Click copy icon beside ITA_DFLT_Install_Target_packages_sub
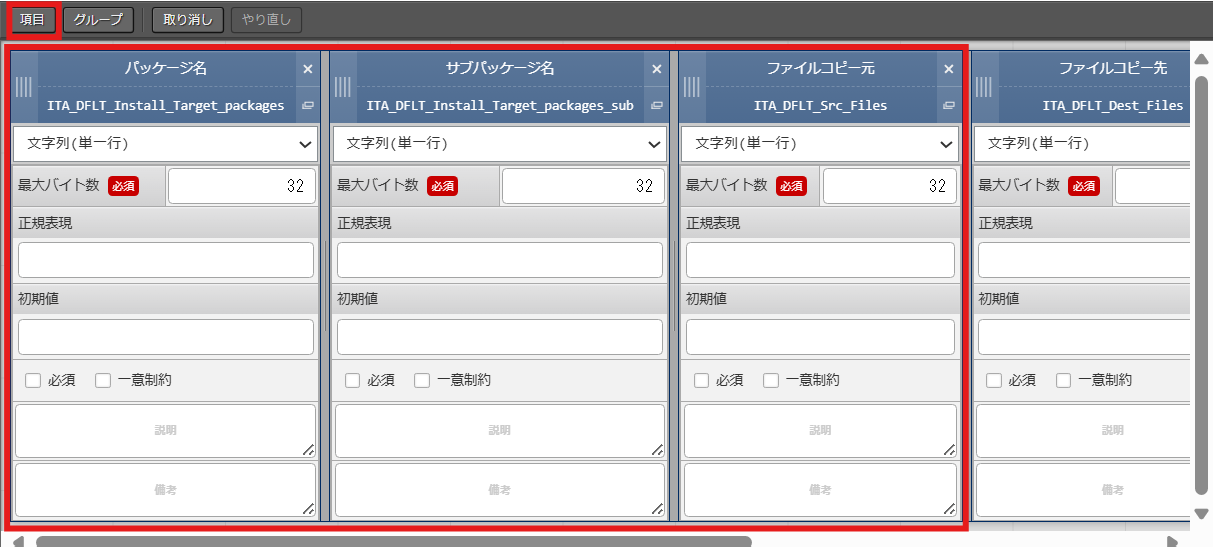This screenshot has width=1213, height=547. tap(657, 105)
